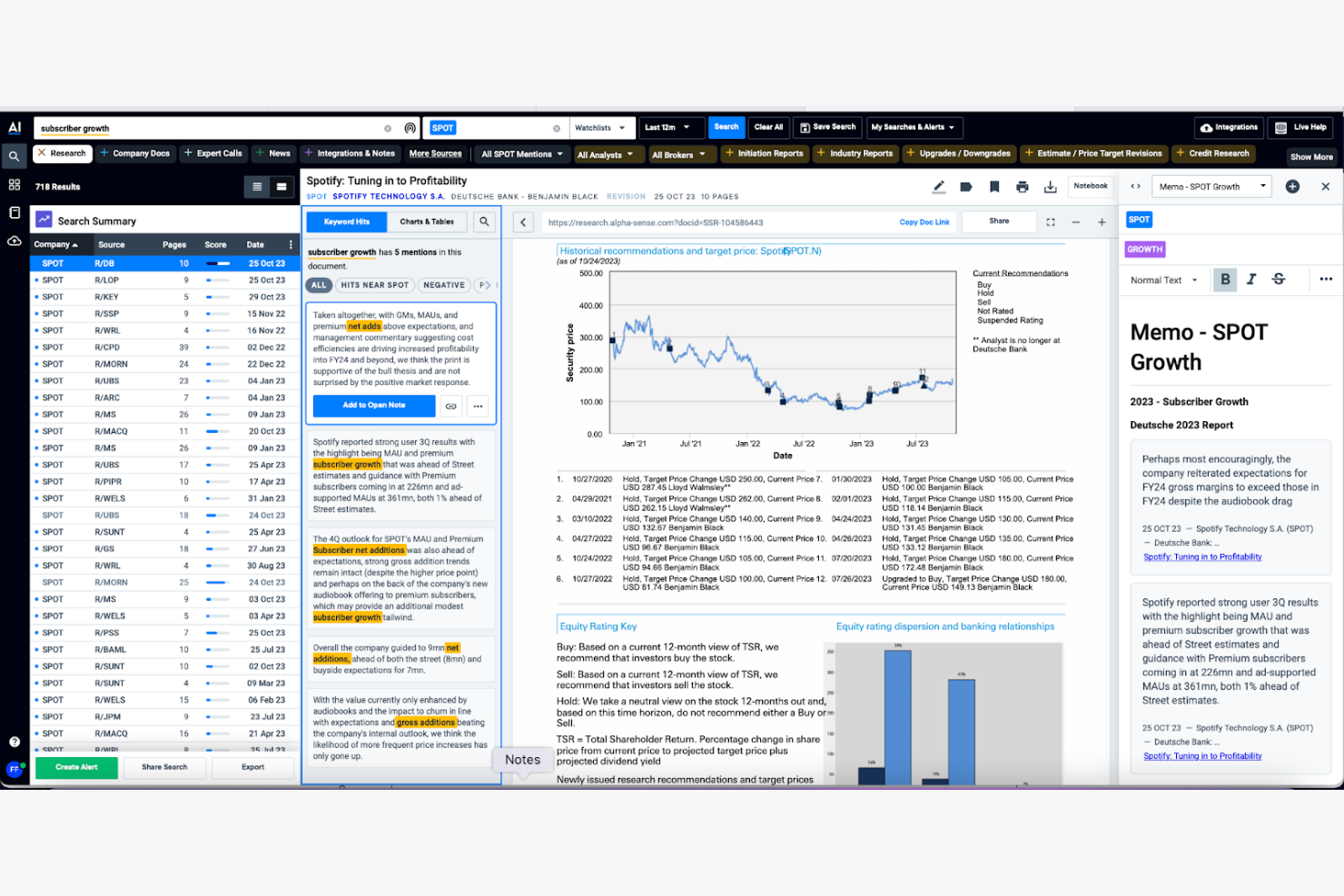1344x896 pixels.
Task: Enter fullscreen document view
Action: [x=1051, y=222]
